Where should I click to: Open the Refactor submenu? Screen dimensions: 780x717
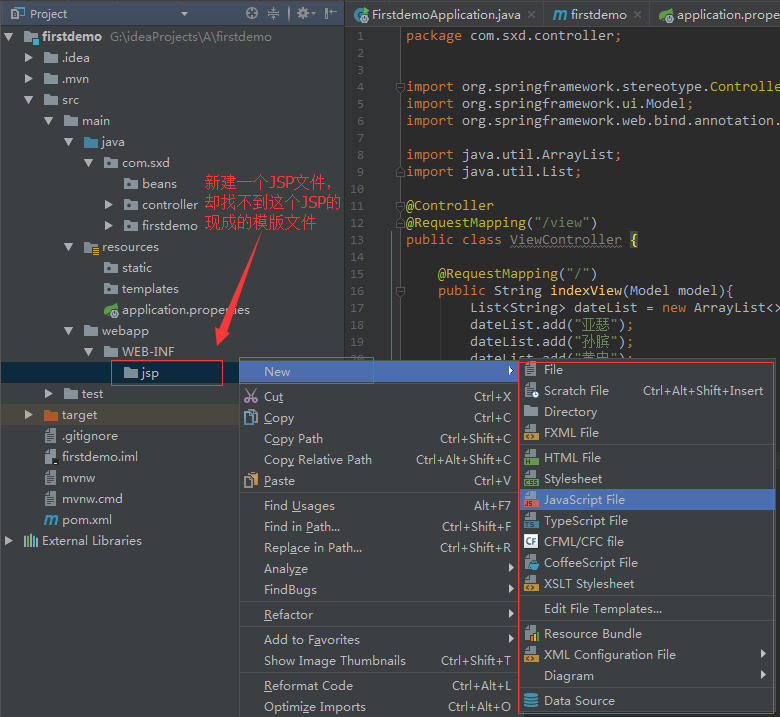click(379, 615)
